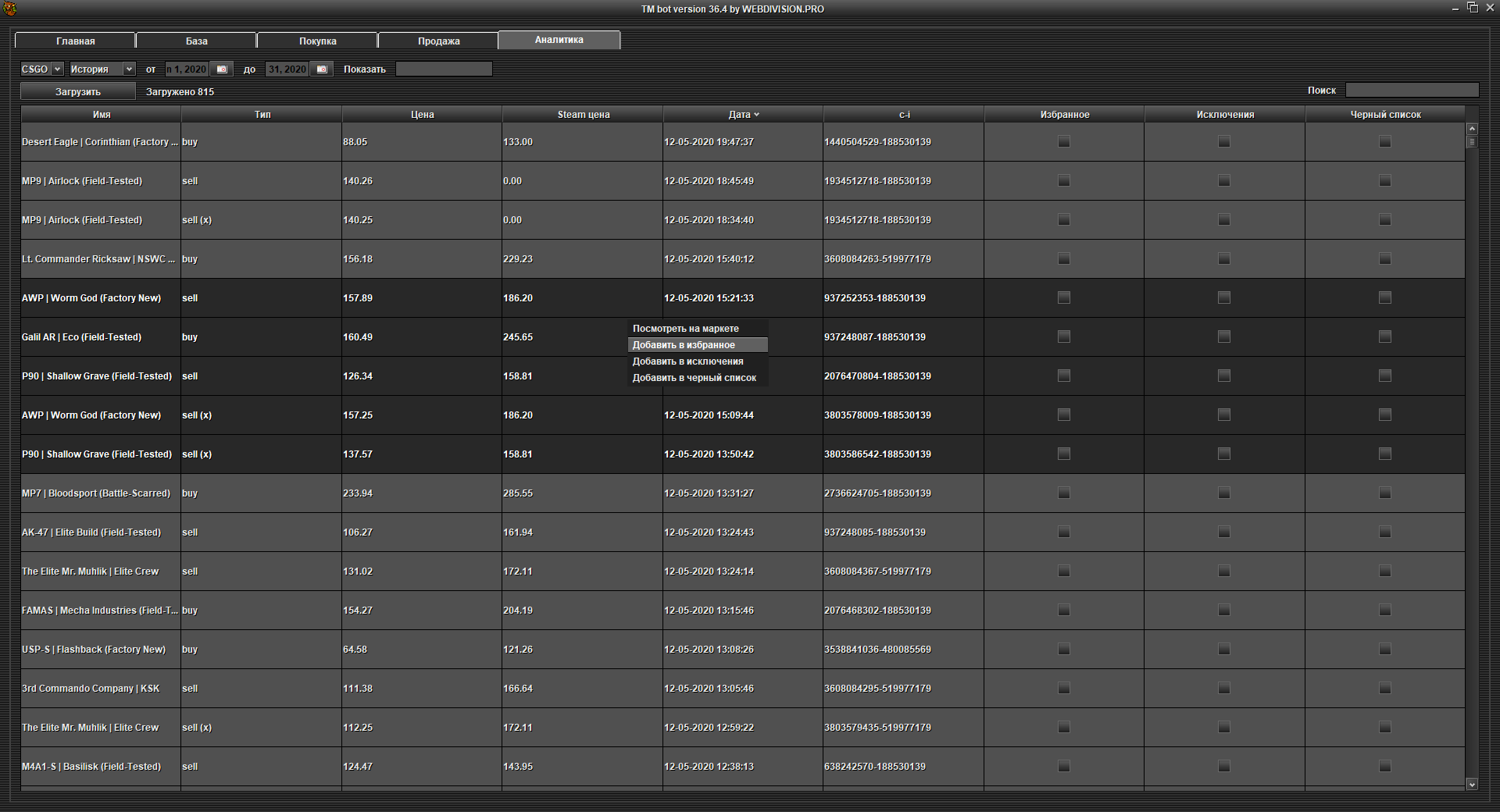Expand the История mode dropdown
Screen dimensions: 1500x812
point(129,69)
